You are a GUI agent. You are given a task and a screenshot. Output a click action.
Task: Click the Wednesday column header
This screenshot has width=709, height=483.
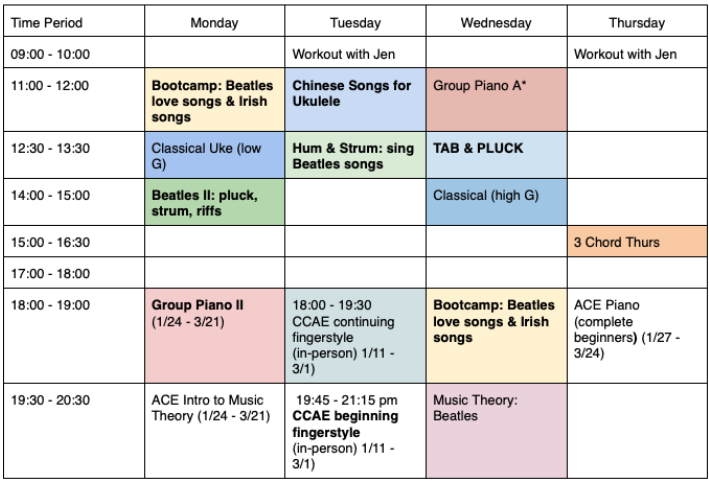496,22
